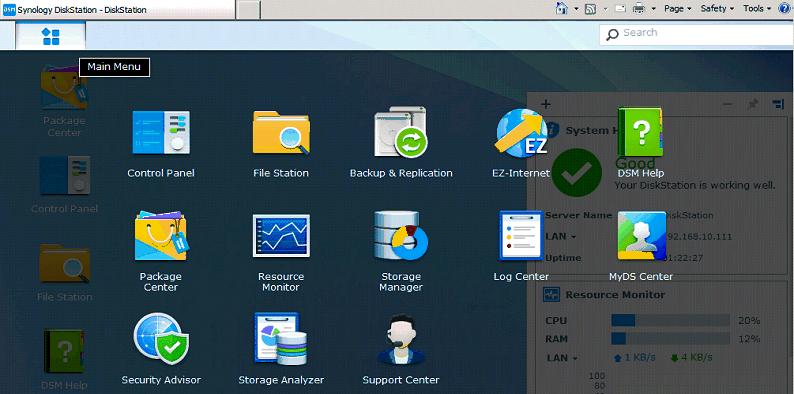Open Control Panel in main menu

tap(161, 144)
